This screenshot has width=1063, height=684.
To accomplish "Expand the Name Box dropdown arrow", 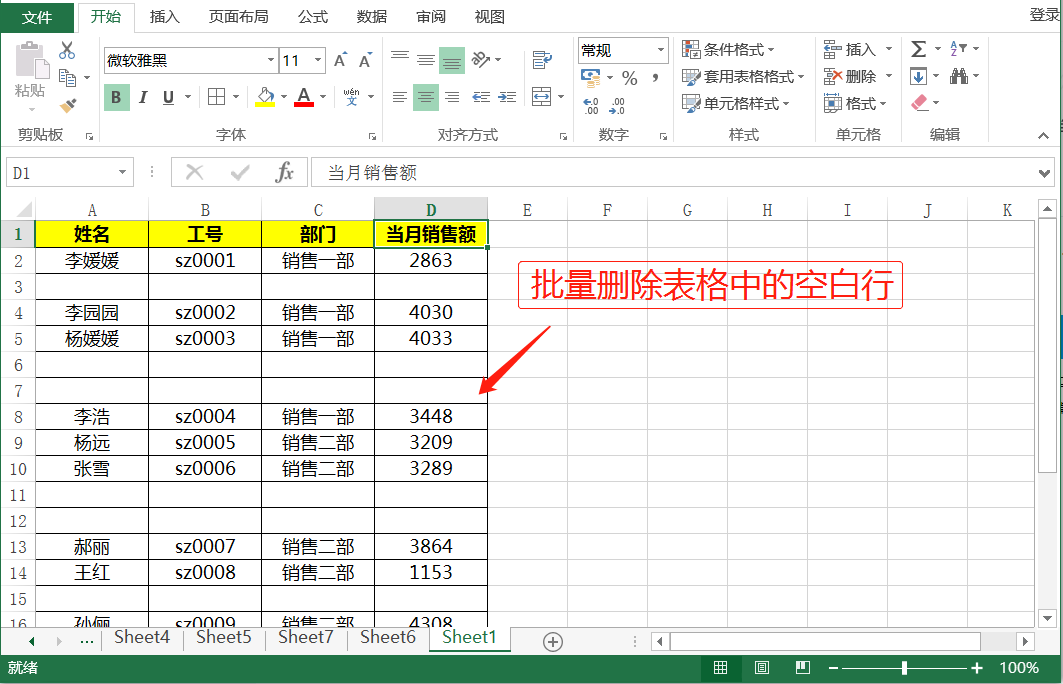I will point(123,172).
